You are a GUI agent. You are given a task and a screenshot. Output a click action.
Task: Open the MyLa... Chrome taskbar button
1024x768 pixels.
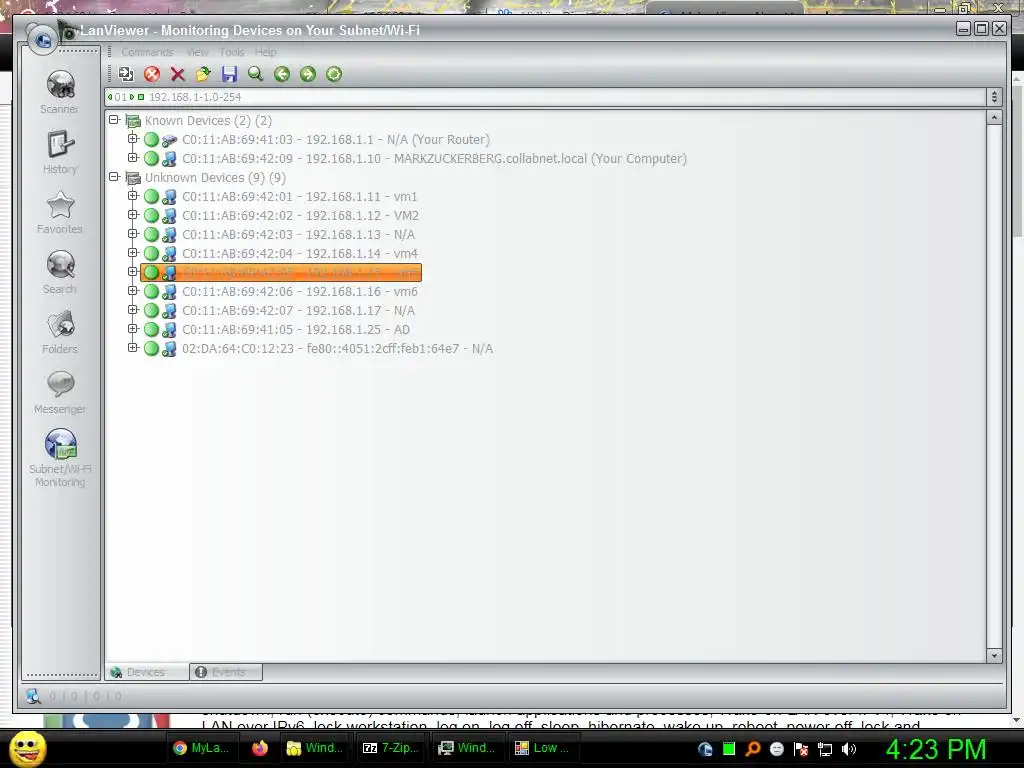point(200,748)
